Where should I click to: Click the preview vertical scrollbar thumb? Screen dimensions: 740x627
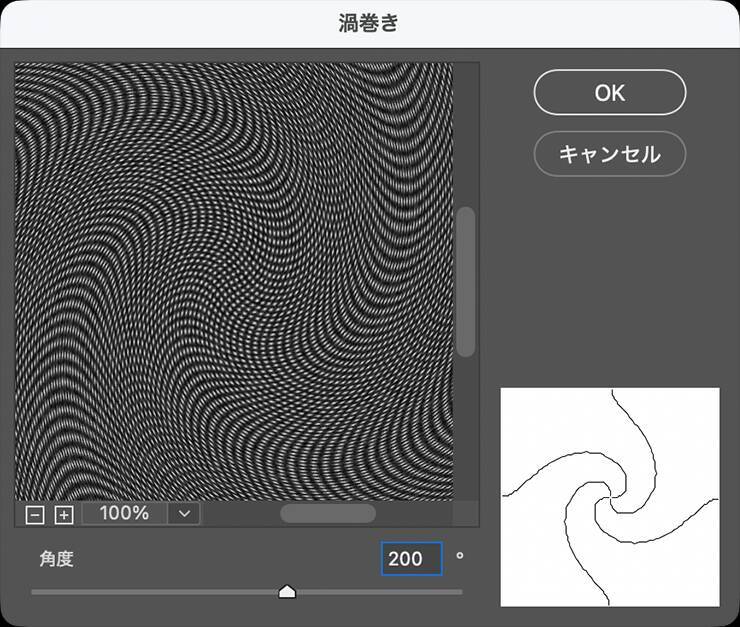[x=466, y=282]
